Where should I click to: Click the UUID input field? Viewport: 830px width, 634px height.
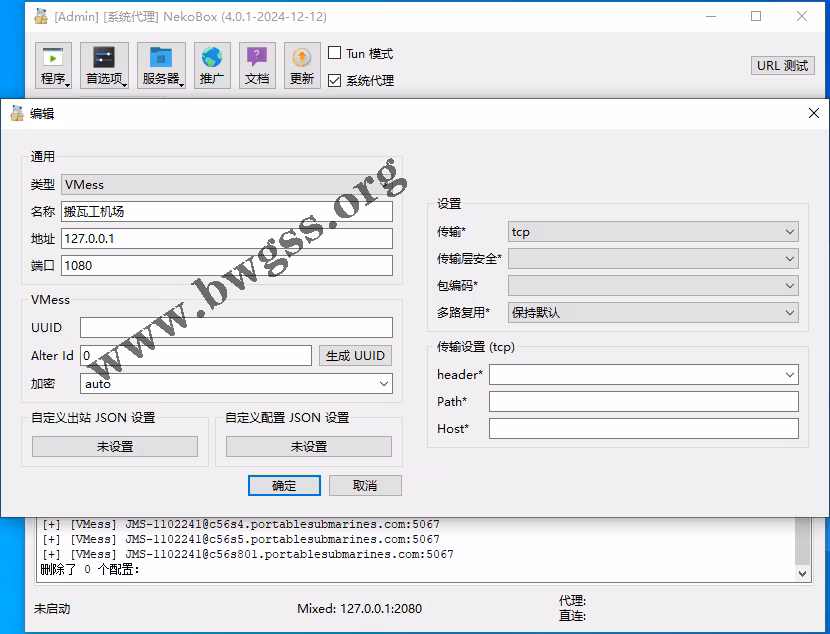(236, 328)
